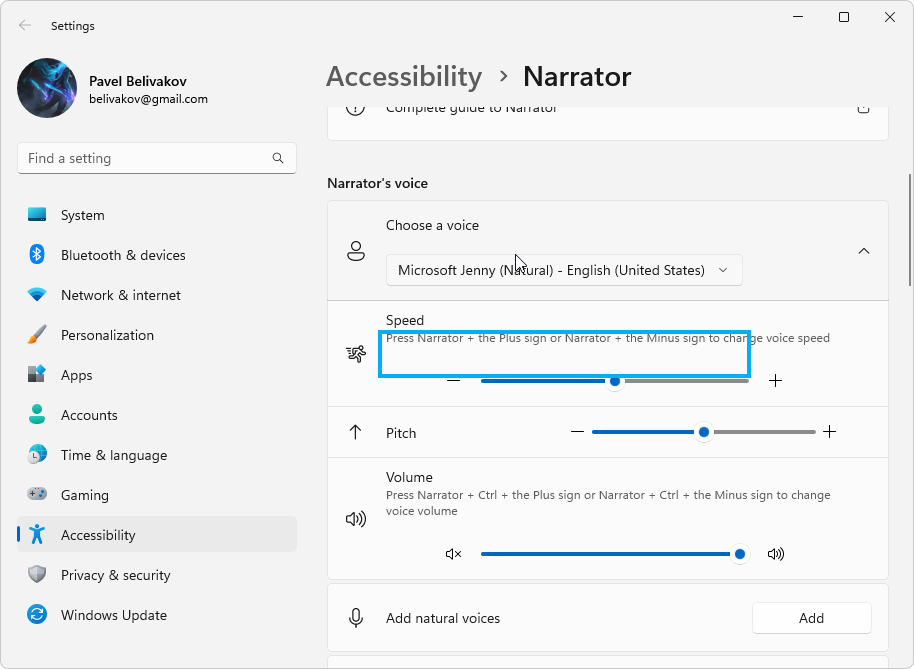914x669 pixels.
Task: Click the Volume slider handle
Action: 740,554
